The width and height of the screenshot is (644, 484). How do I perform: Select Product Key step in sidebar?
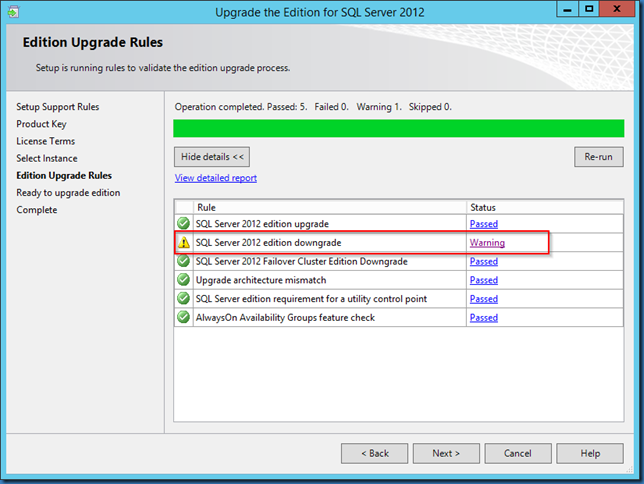tap(41, 124)
